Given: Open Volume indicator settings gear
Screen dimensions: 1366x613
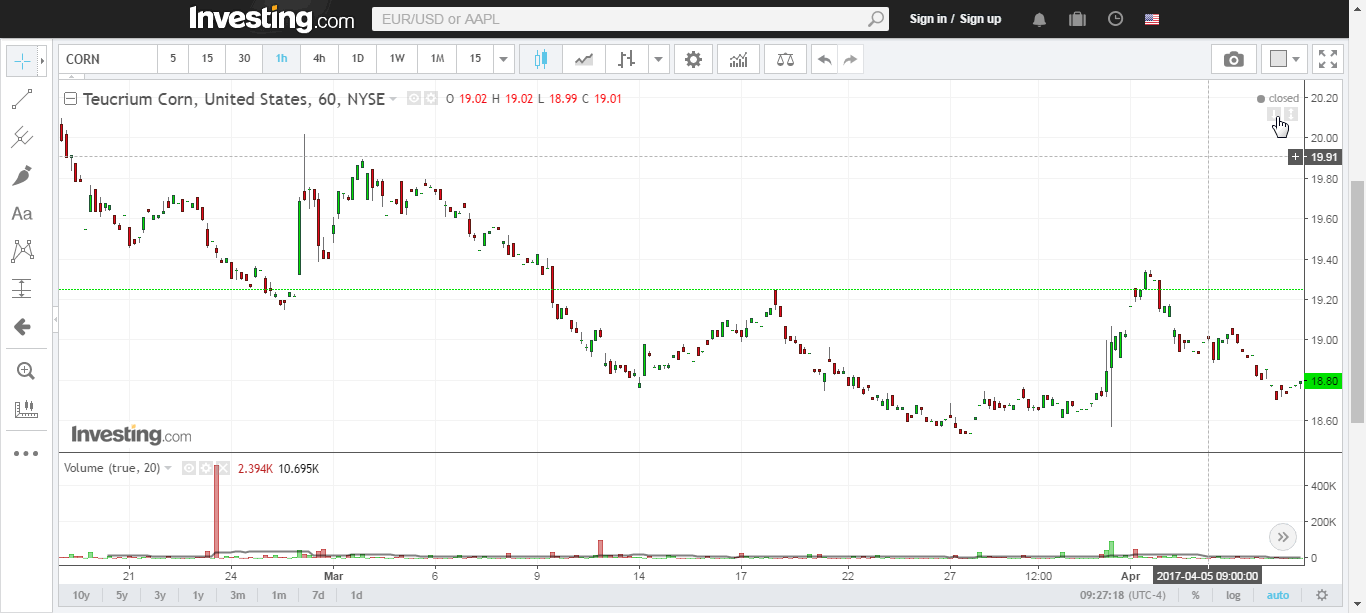Looking at the screenshot, I should 205,468.
